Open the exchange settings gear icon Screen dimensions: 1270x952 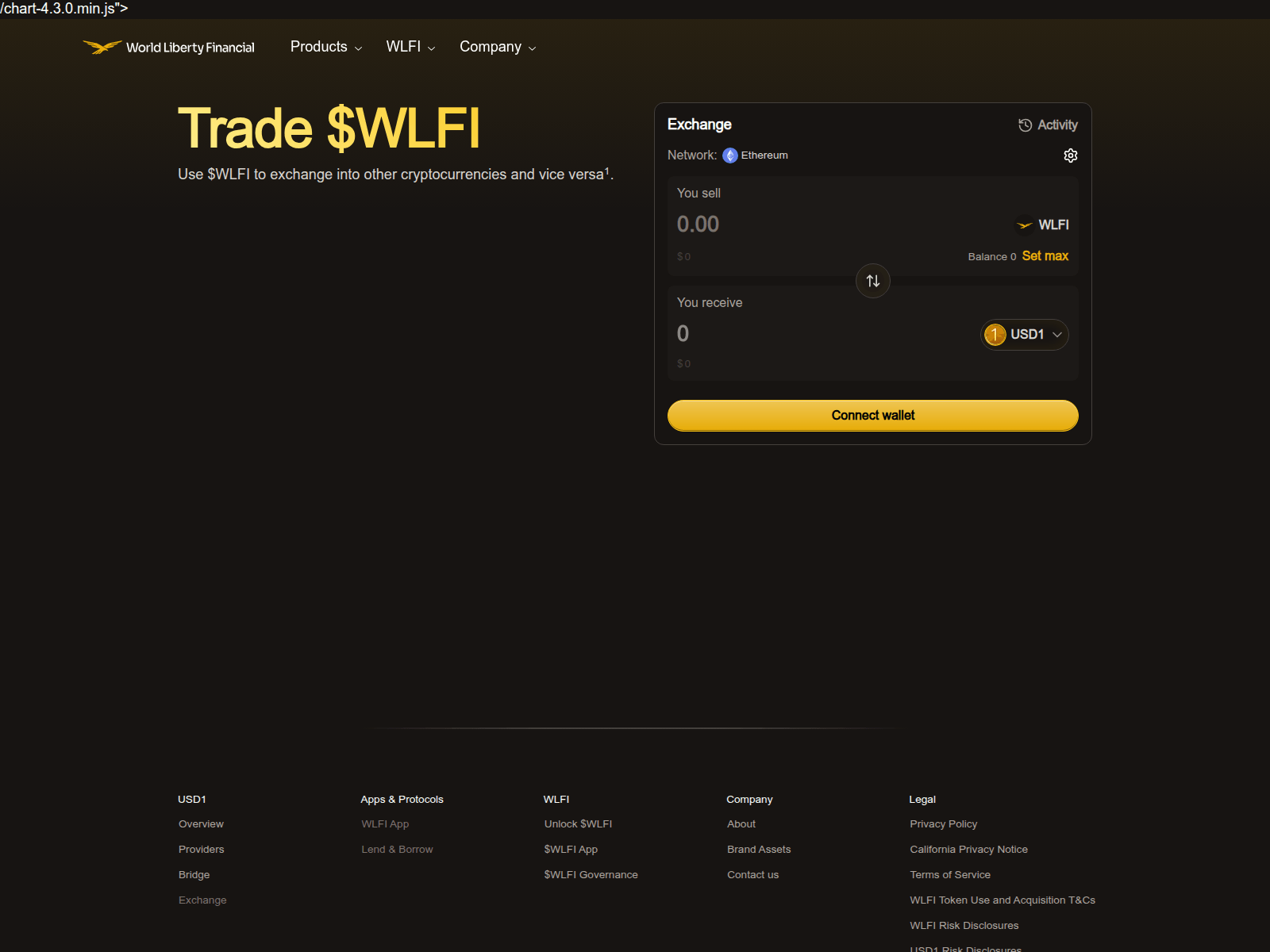[1071, 155]
